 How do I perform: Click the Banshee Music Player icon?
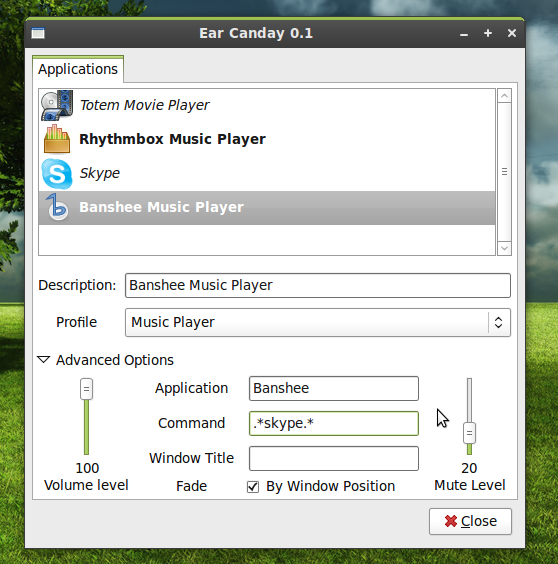pos(57,207)
